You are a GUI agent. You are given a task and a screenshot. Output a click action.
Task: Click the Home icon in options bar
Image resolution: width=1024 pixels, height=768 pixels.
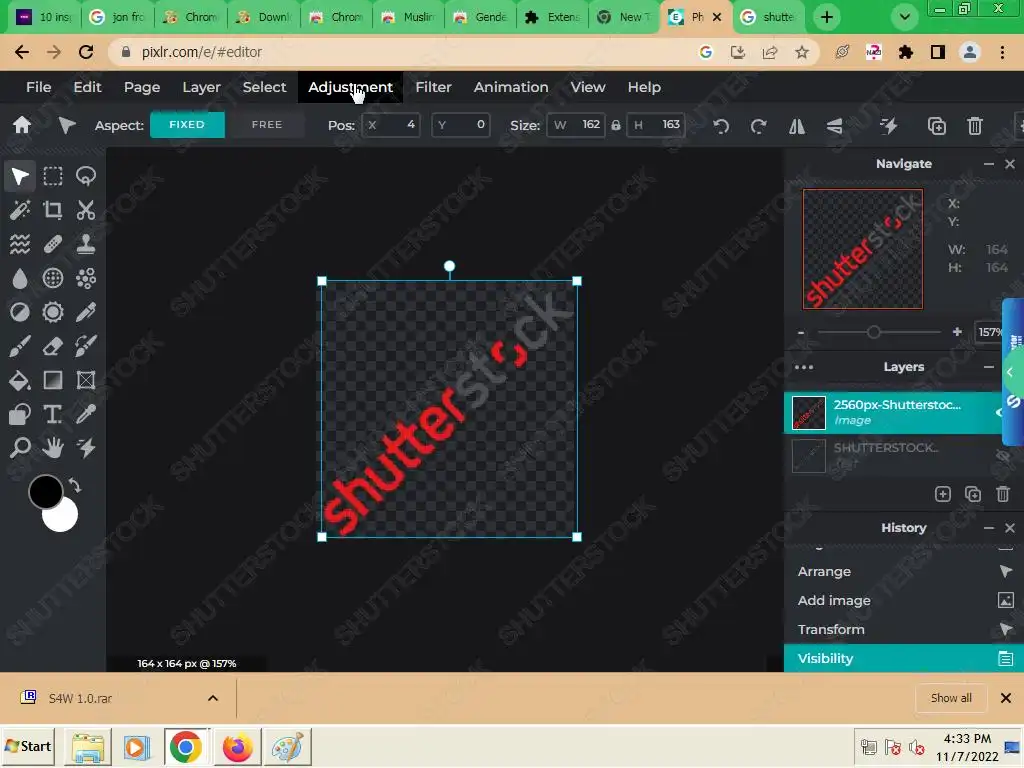click(x=22, y=125)
